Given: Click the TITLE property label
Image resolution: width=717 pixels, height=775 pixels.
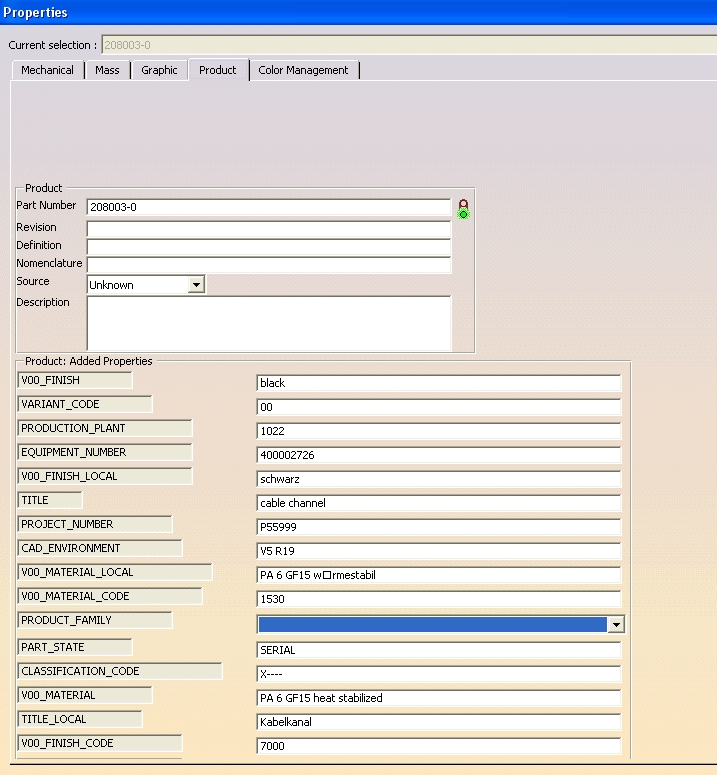Looking at the screenshot, I should [50, 500].
